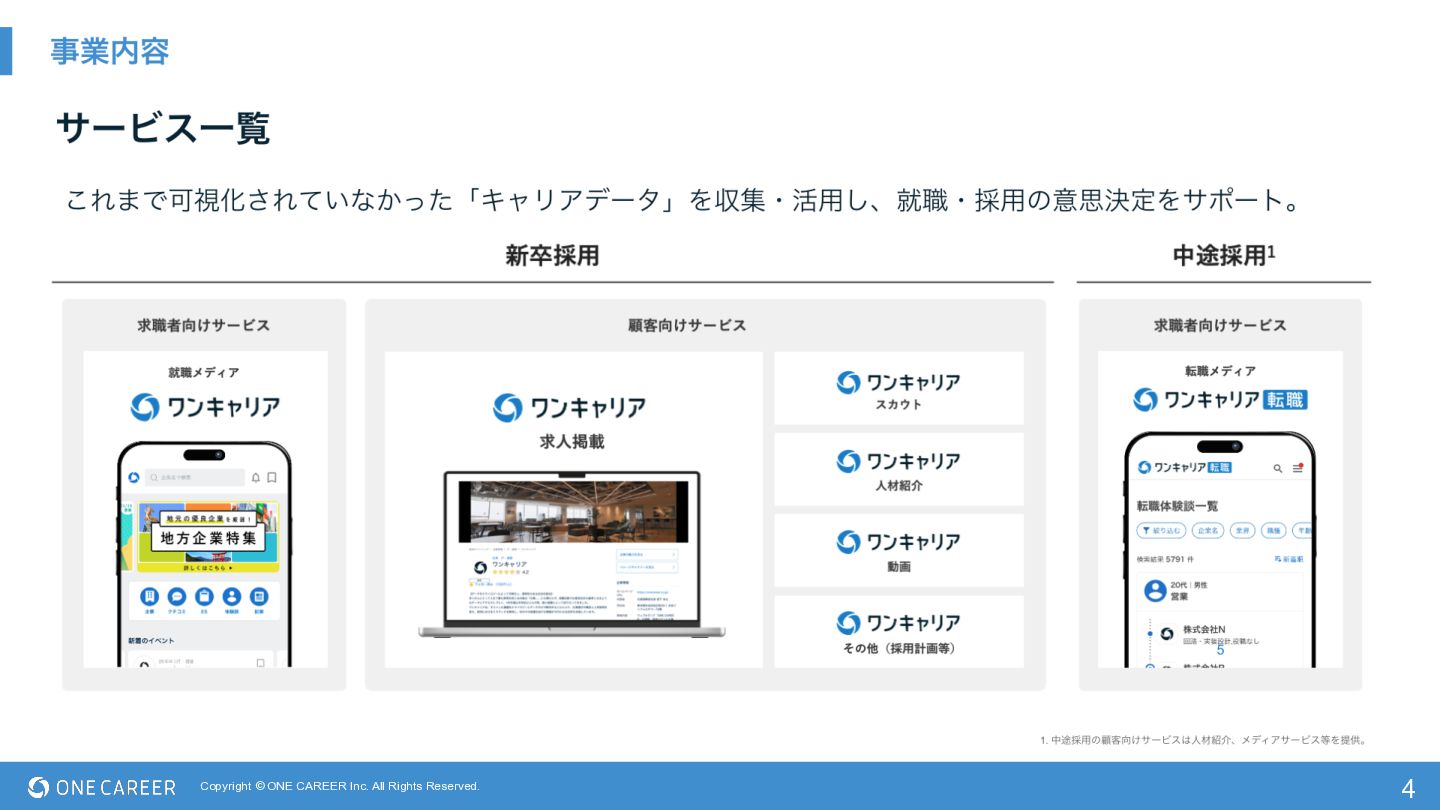
Task: Select the ワンキャリア スカウト card
Action: coord(899,388)
